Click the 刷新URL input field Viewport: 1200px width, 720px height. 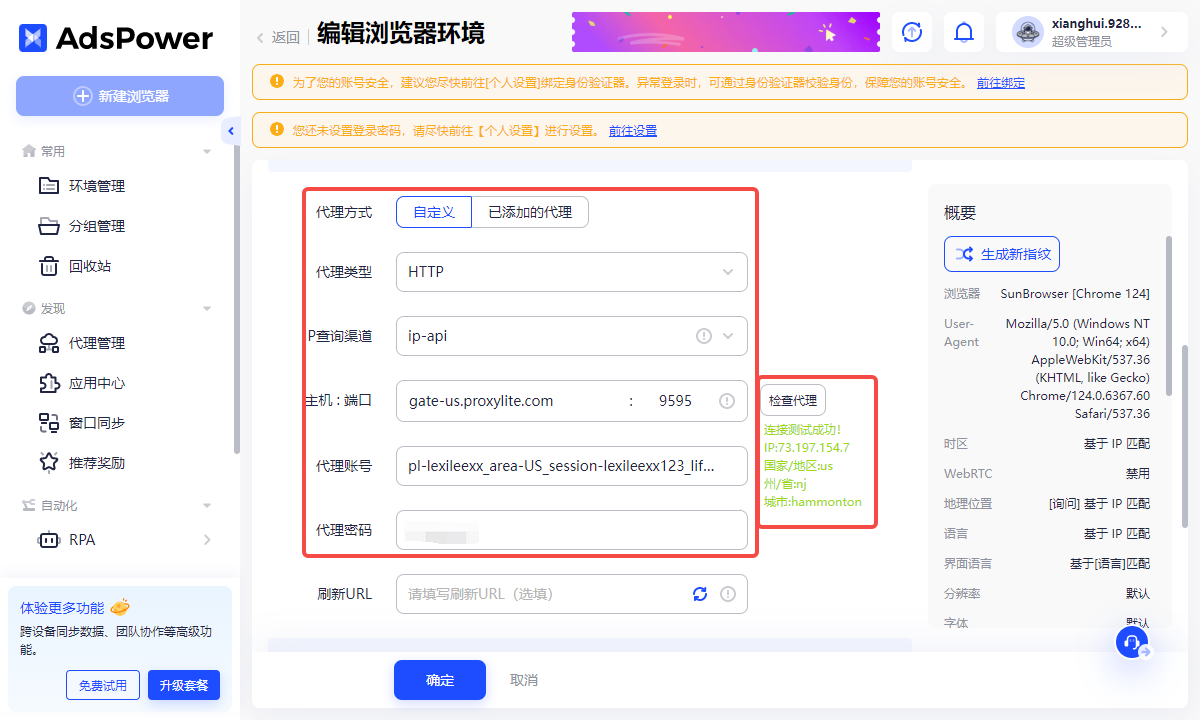(x=572, y=594)
